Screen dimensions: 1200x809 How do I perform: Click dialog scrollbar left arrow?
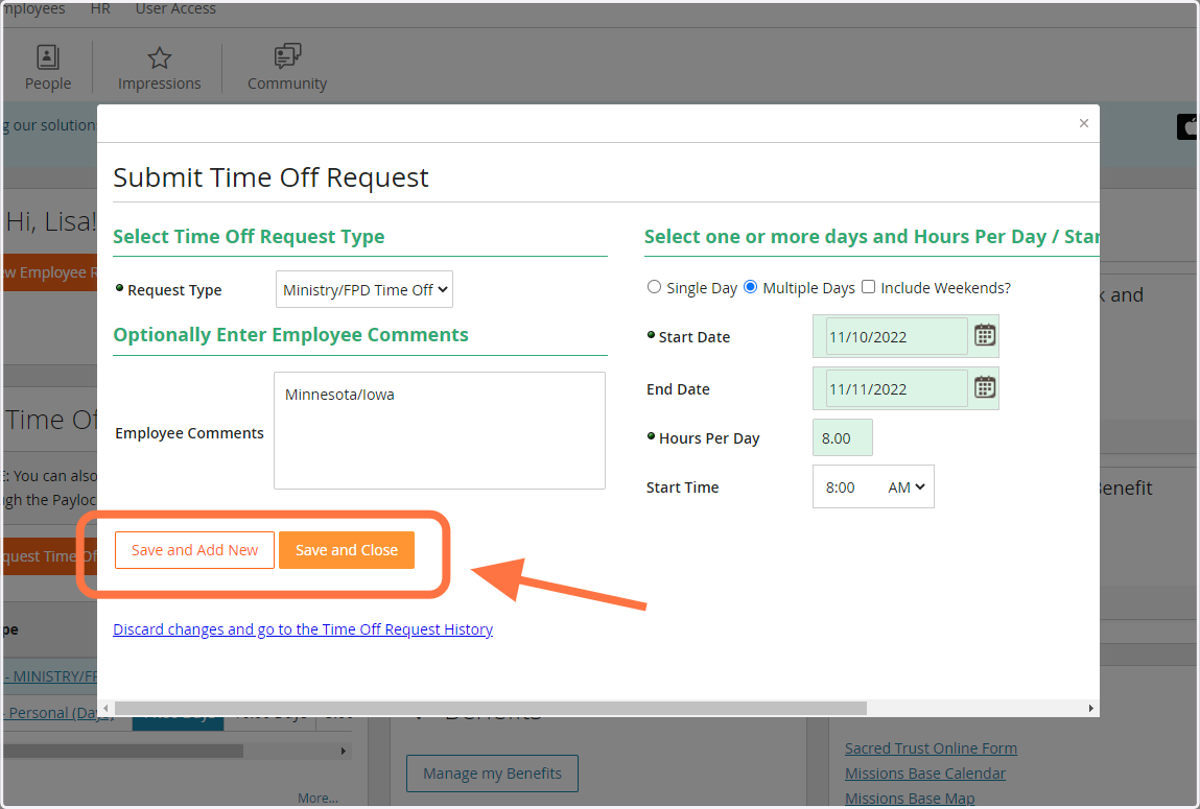pos(106,708)
